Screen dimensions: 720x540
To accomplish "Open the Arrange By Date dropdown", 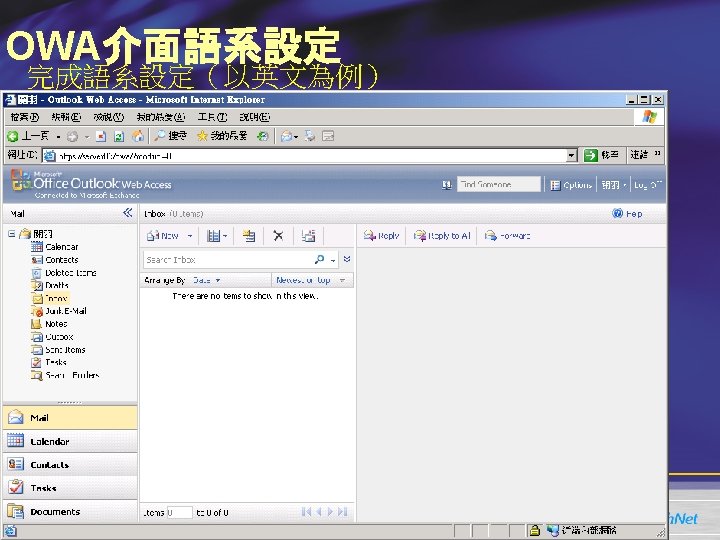I will point(205,280).
